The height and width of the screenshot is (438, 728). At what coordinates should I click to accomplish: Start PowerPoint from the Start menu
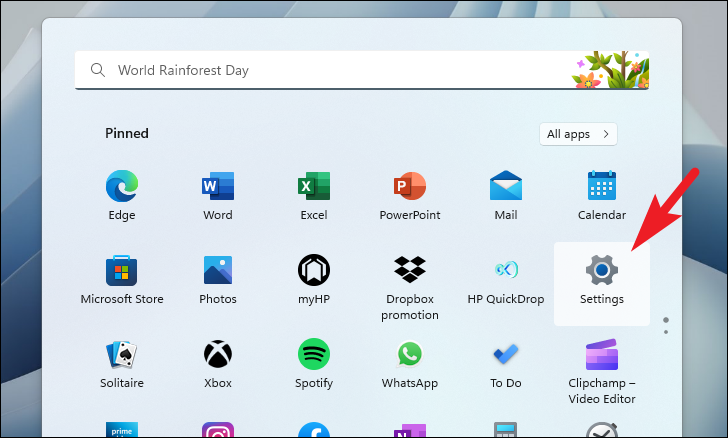pos(410,196)
